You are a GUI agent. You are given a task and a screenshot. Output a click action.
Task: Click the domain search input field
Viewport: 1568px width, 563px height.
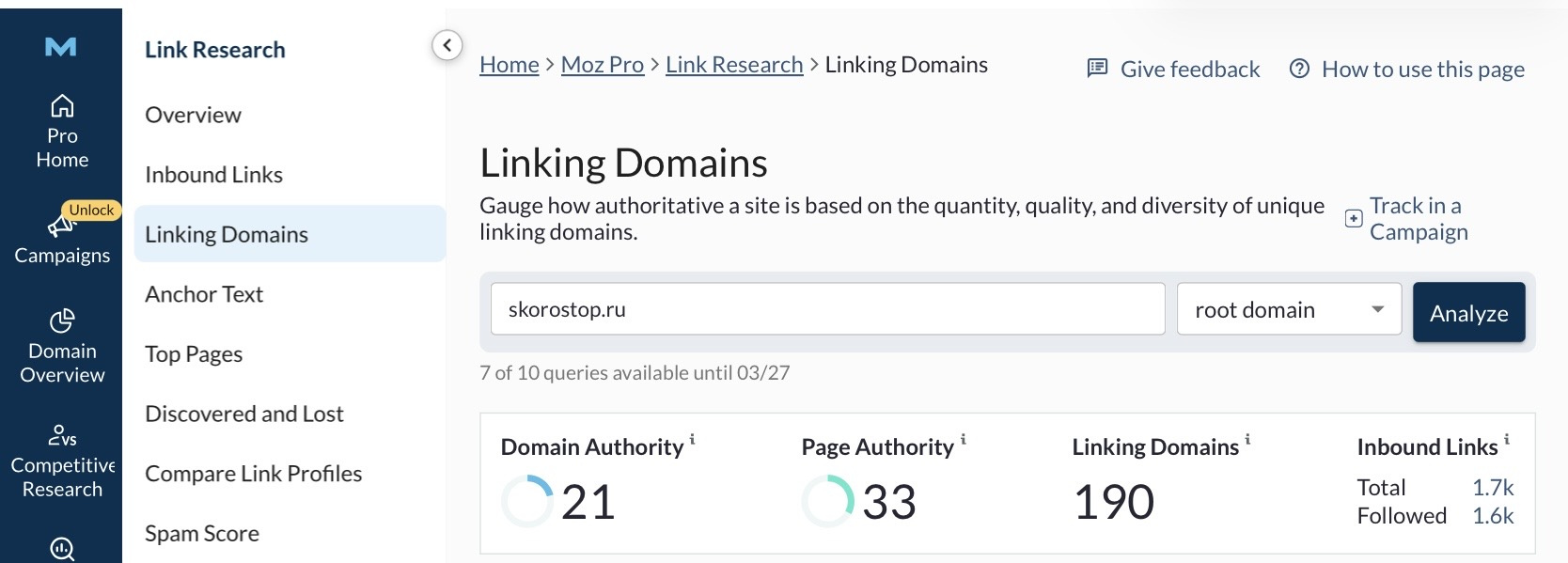coord(827,309)
